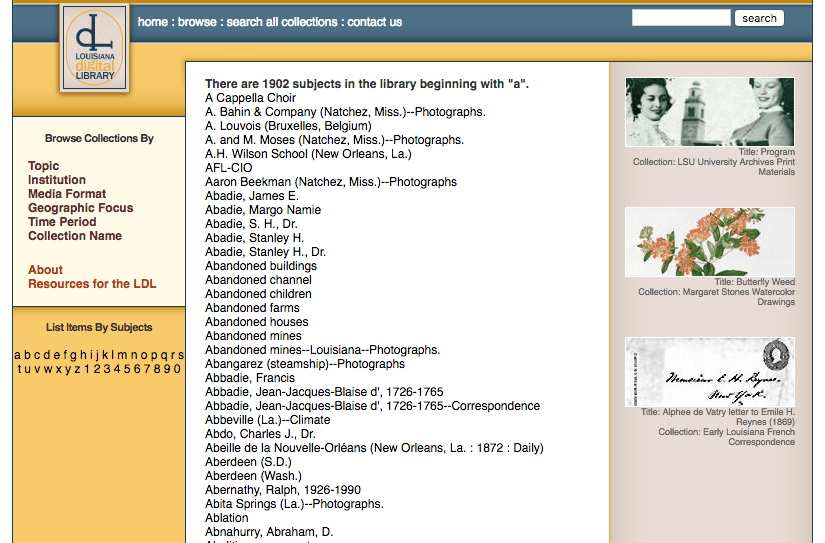
Task: List subjects starting with letter t
Action: (20, 369)
